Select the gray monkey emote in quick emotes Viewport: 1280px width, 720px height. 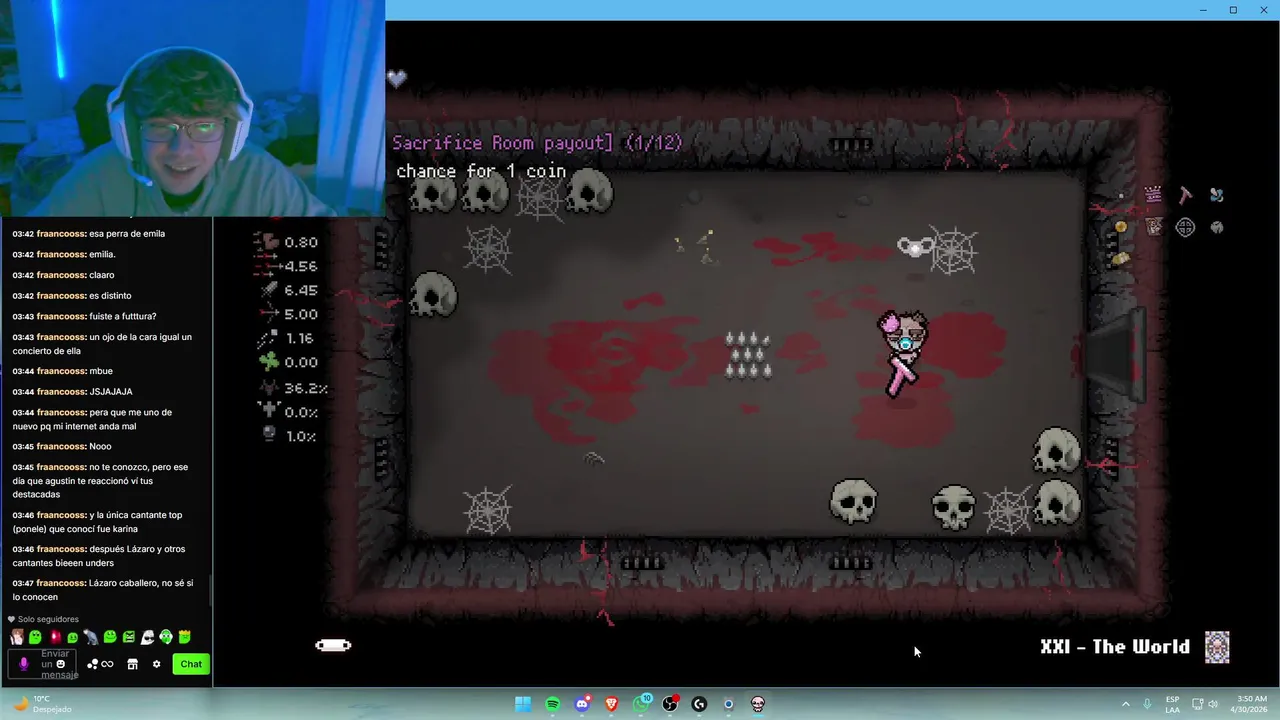click(x=91, y=637)
